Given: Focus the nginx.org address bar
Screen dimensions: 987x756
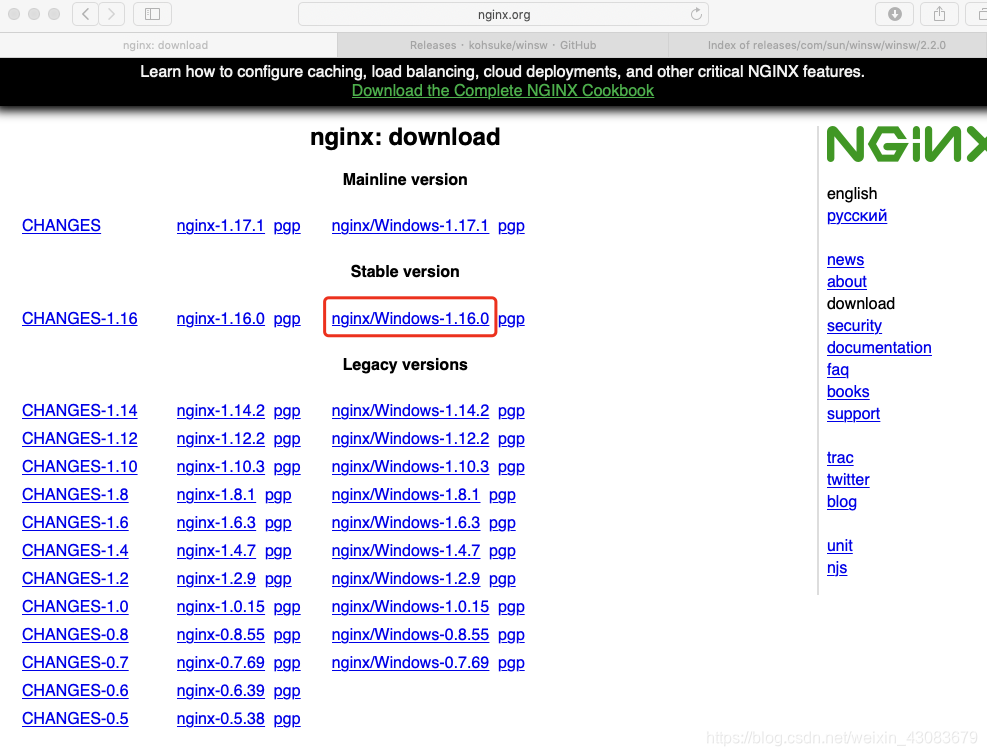Looking at the screenshot, I should pyautogui.click(x=504, y=14).
